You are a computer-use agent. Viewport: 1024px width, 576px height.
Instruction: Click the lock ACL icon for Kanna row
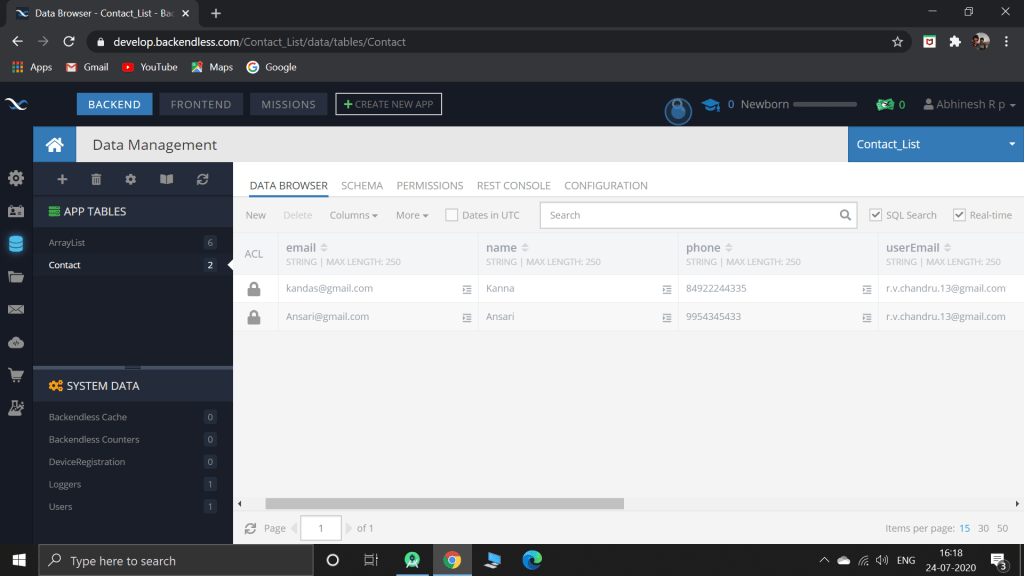(x=254, y=289)
